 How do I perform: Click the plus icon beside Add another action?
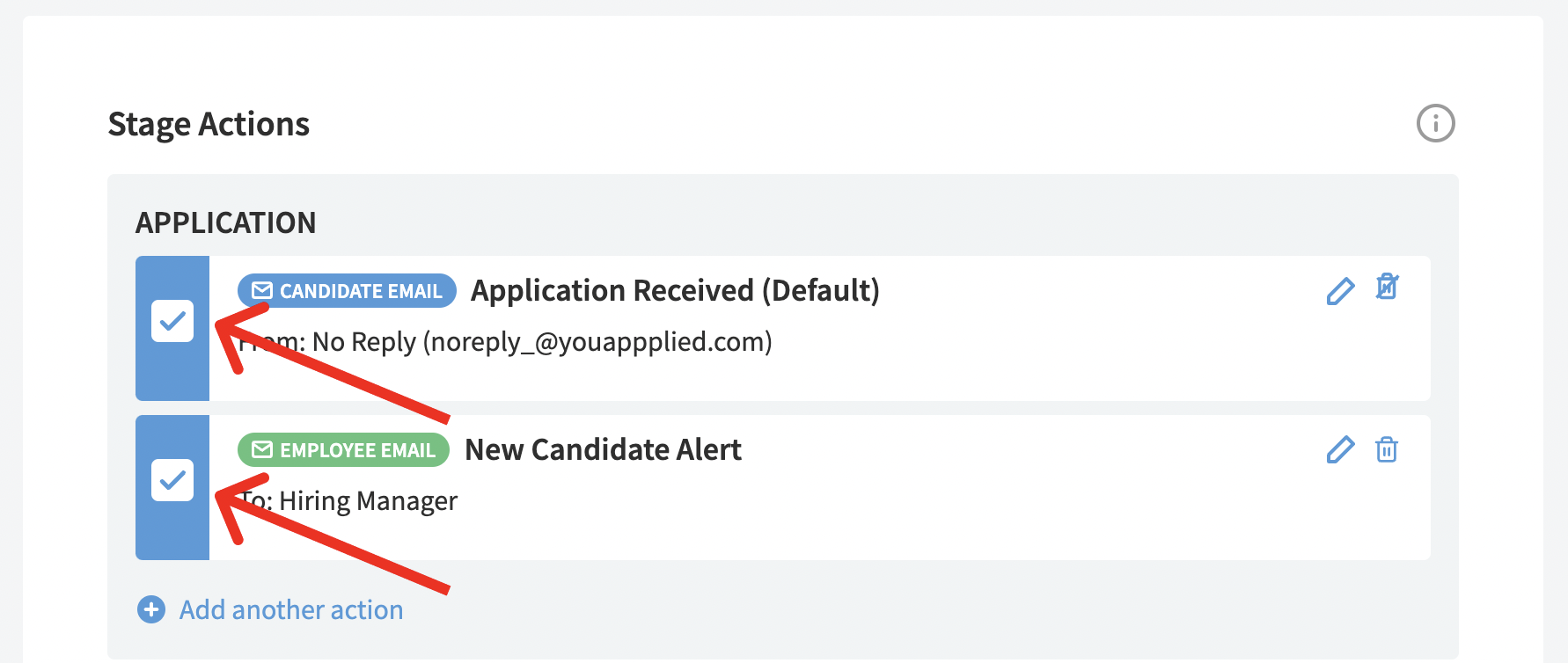(x=151, y=608)
